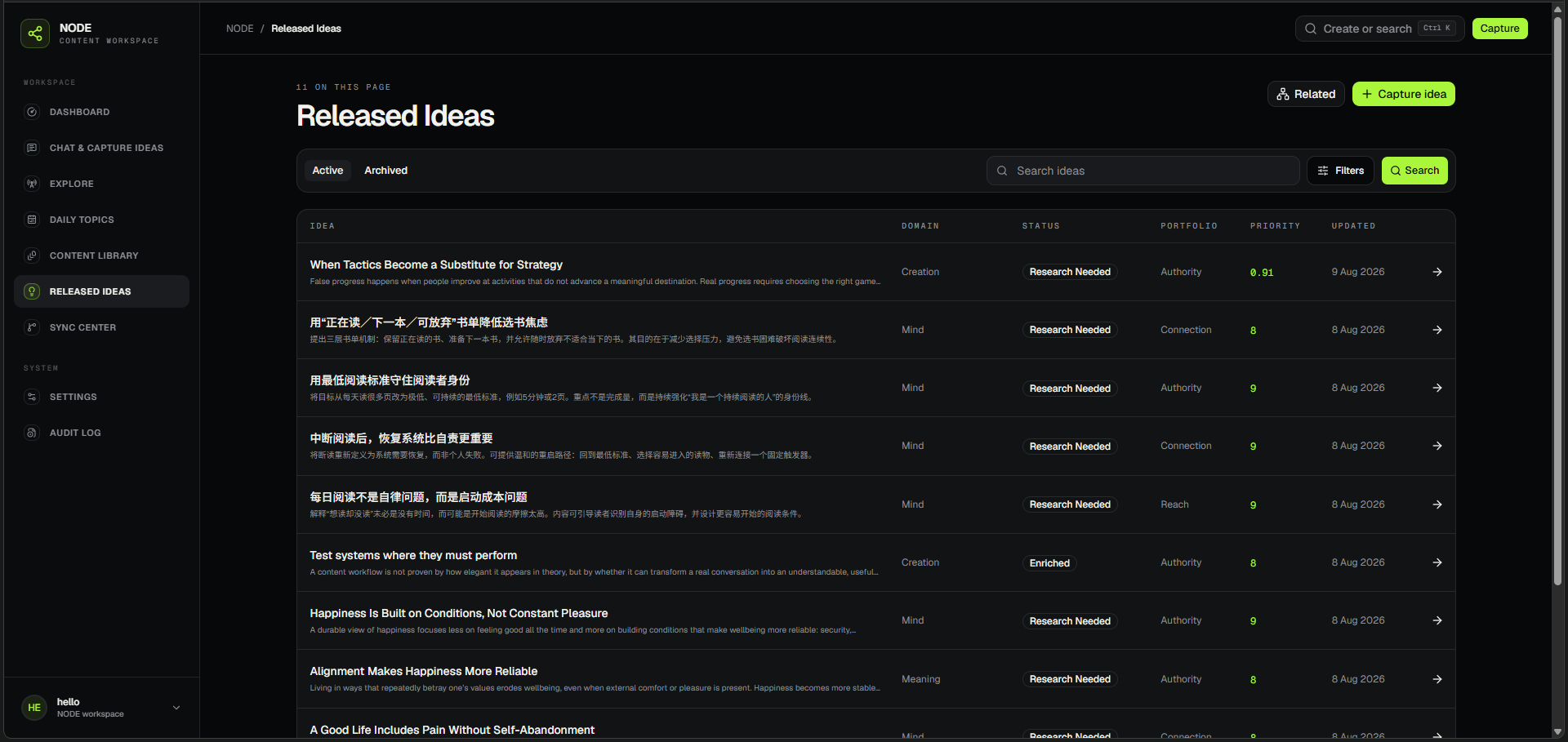Click the Dashboard gauge icon
Screen dimensions: 1568x742
32,112
